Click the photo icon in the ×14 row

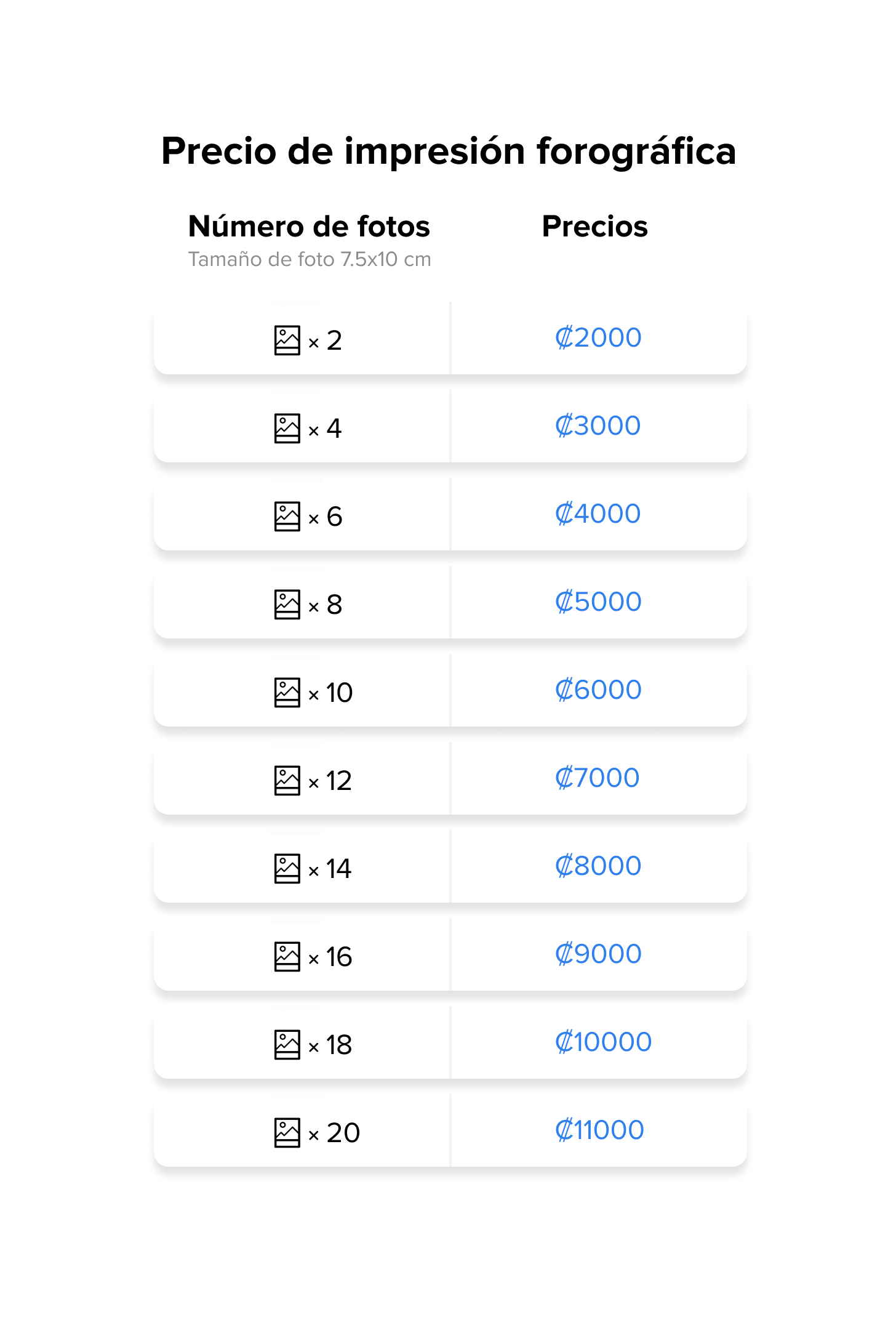[x=287, y=869]
